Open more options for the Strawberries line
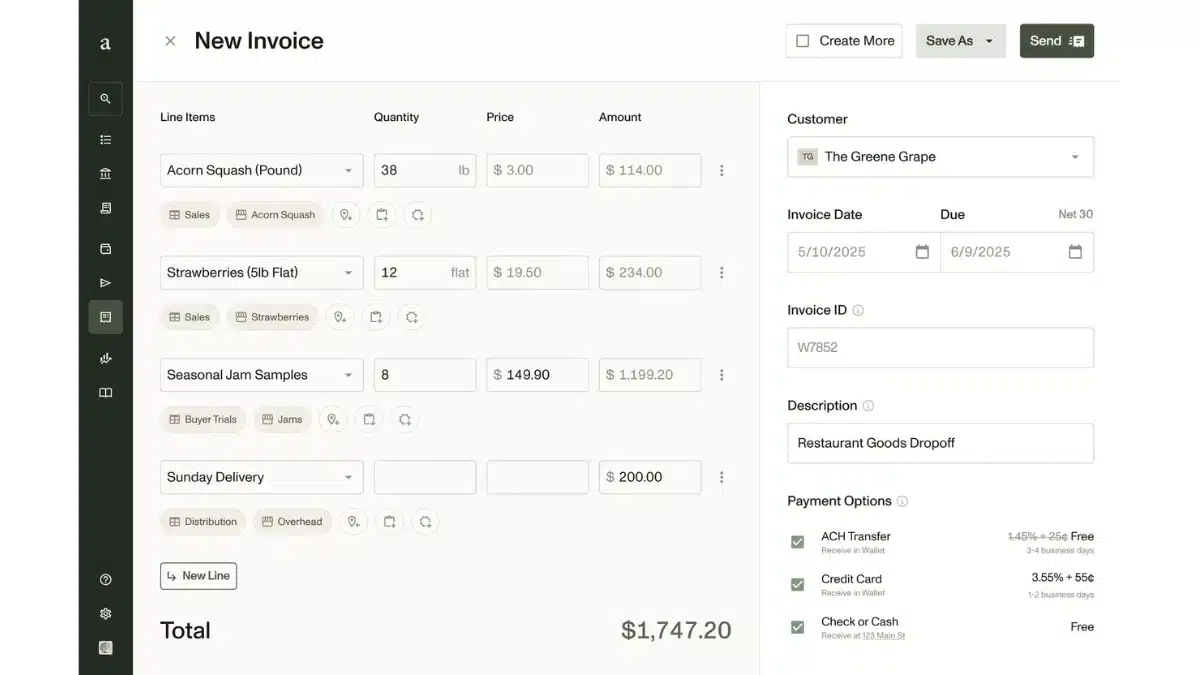Image resolution: width=1200 pixels, height=675 pixels. (x=721, y=273)
